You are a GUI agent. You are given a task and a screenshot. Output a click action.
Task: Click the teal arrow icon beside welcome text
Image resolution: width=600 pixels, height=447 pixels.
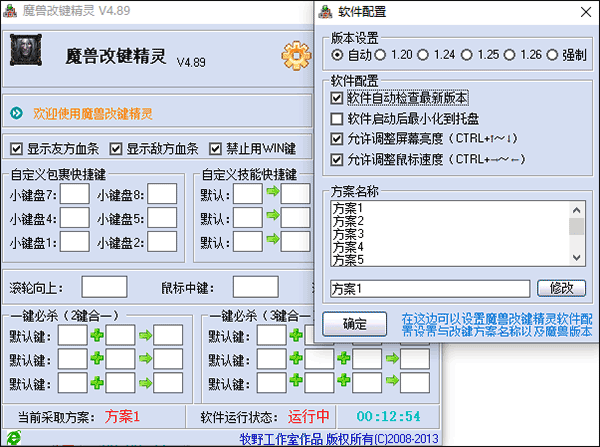(x=16, y=113)
